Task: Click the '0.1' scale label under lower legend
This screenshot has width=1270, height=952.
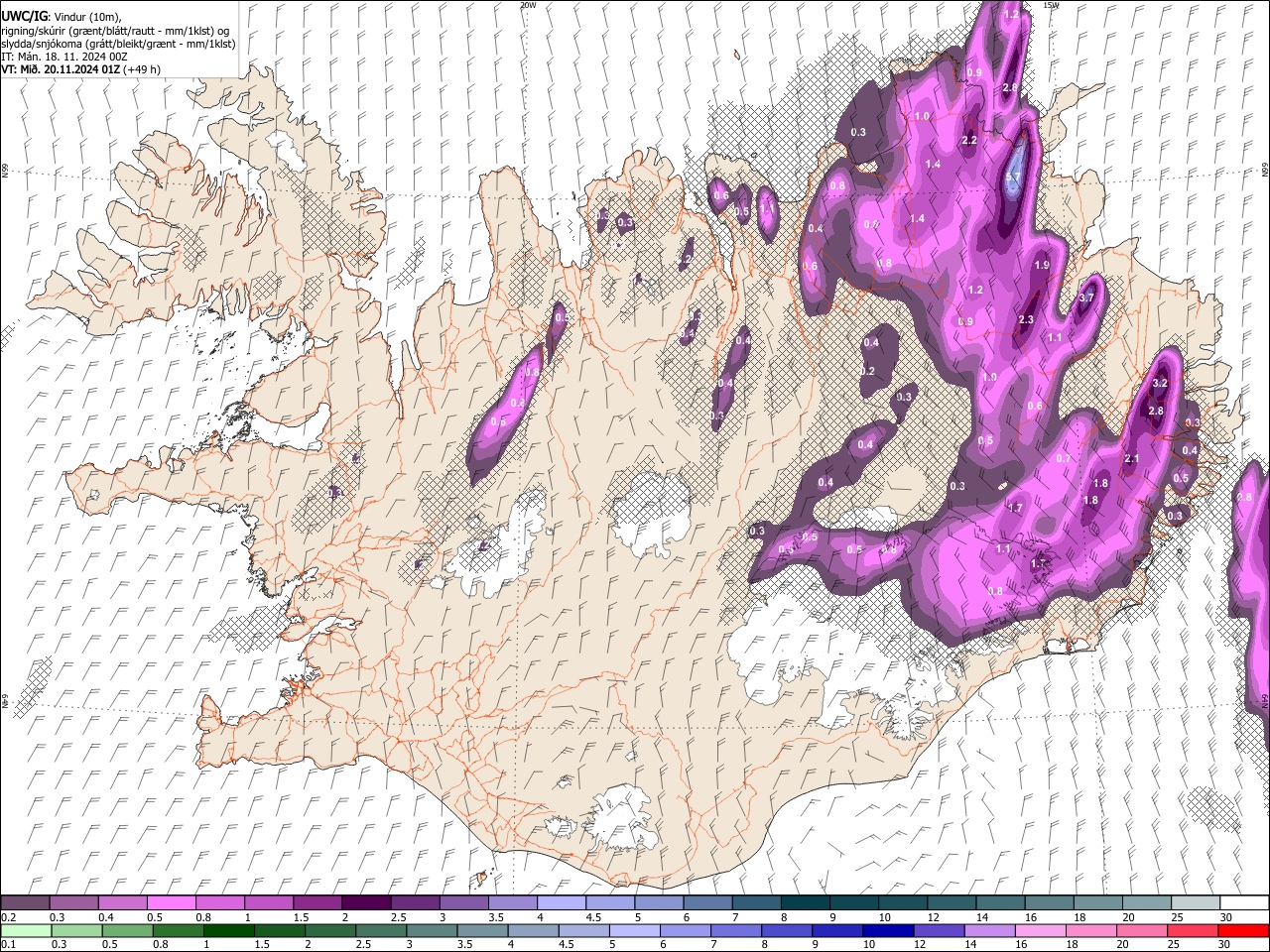Action: coord(7,944)
